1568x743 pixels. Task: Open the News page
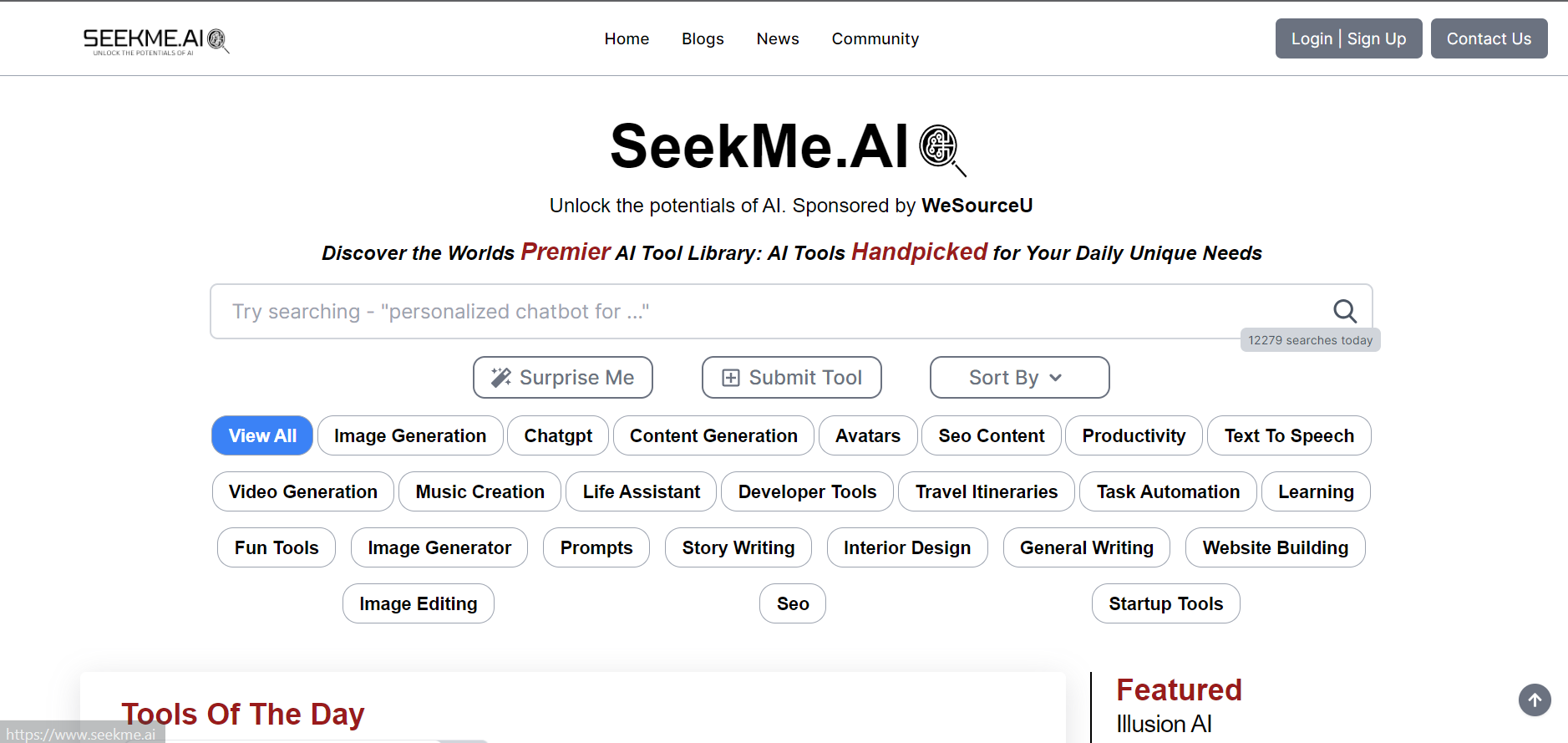(777, 38)
